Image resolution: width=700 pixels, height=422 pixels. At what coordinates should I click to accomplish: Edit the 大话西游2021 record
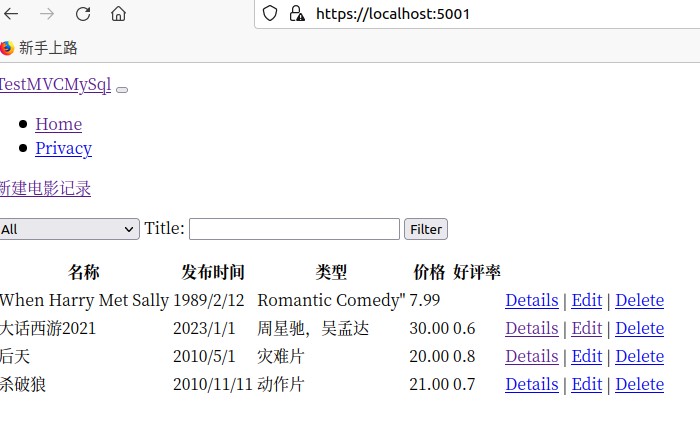click(587, 328)
